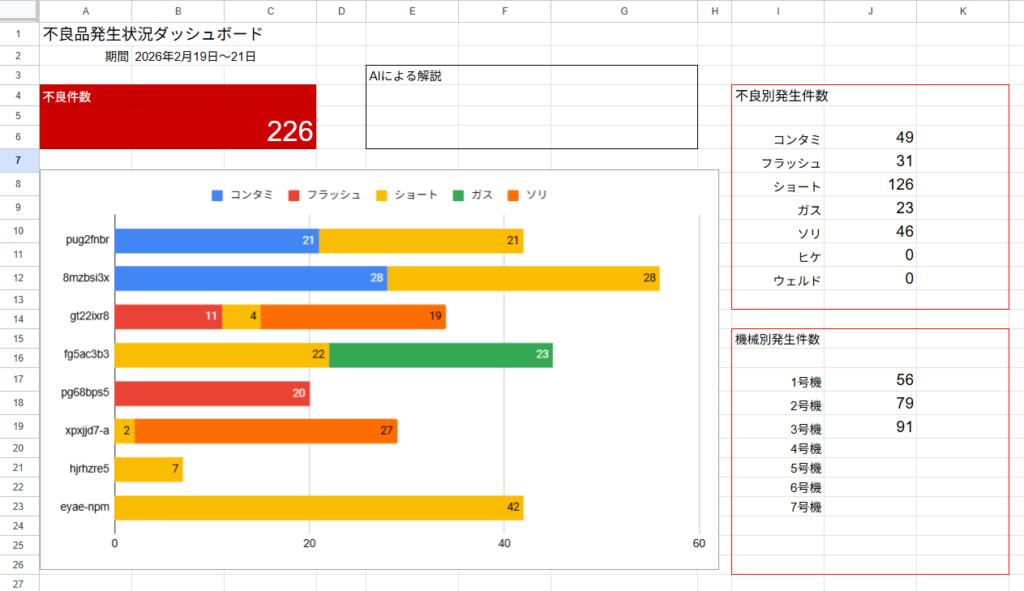Click the orange ソリ legend swatch

[514, 195]
